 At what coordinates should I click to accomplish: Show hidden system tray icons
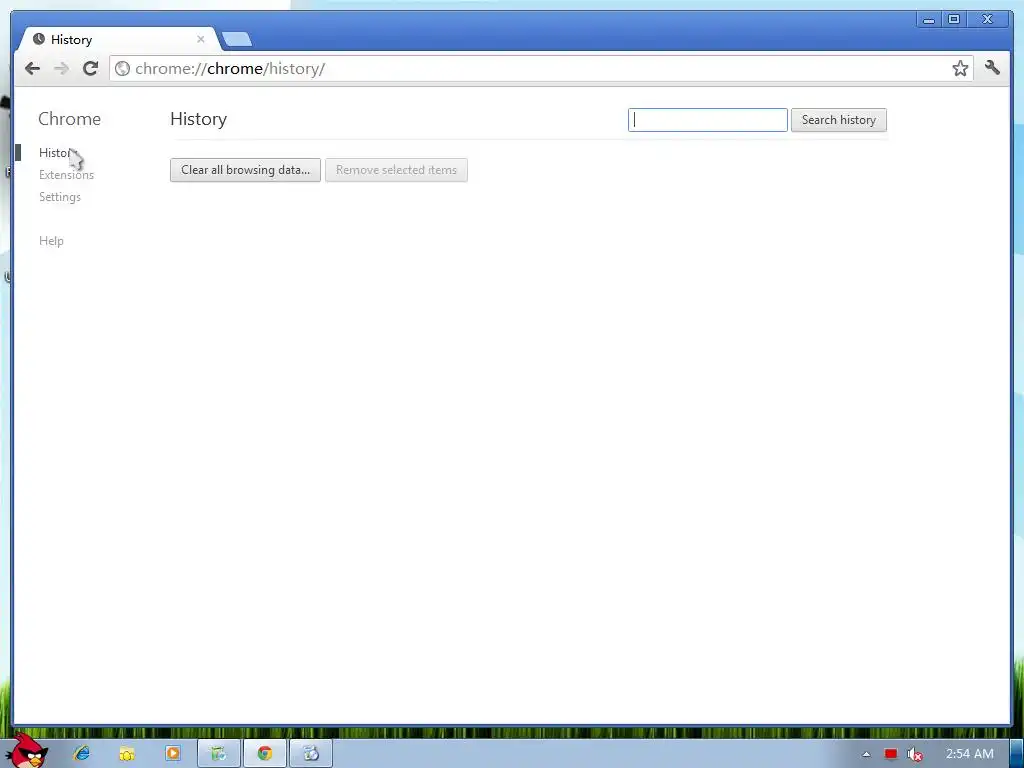[x=867, y=754]
